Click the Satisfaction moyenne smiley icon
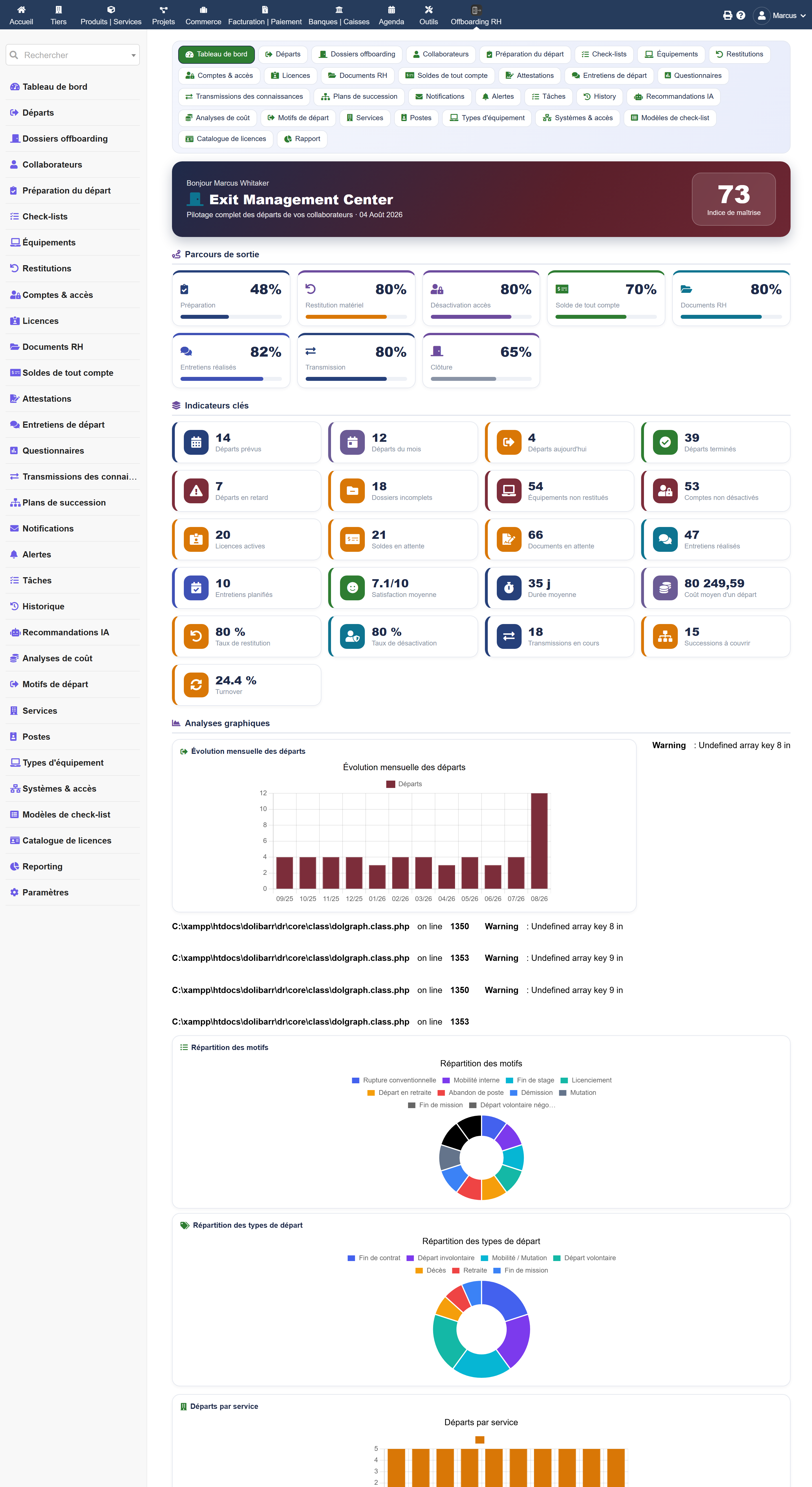Viewport: 812px width, 1487px height. [352, 588]
